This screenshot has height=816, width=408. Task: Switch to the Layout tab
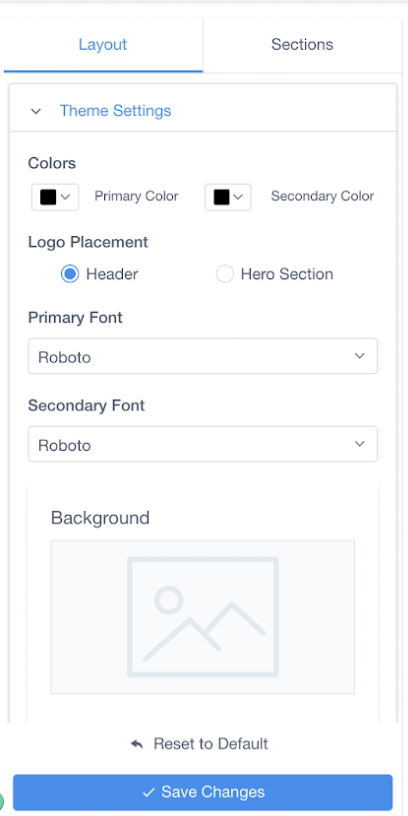pos(103,45)
